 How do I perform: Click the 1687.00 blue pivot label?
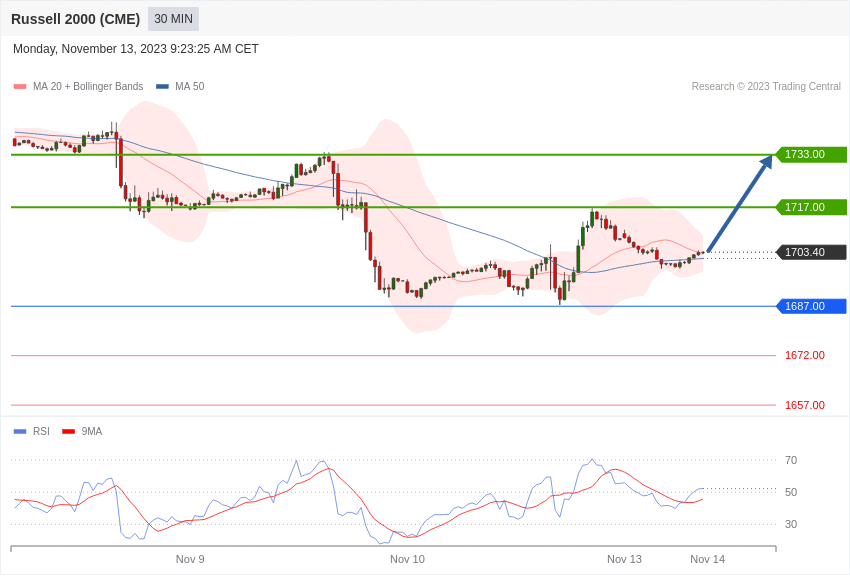click(811, 306)
